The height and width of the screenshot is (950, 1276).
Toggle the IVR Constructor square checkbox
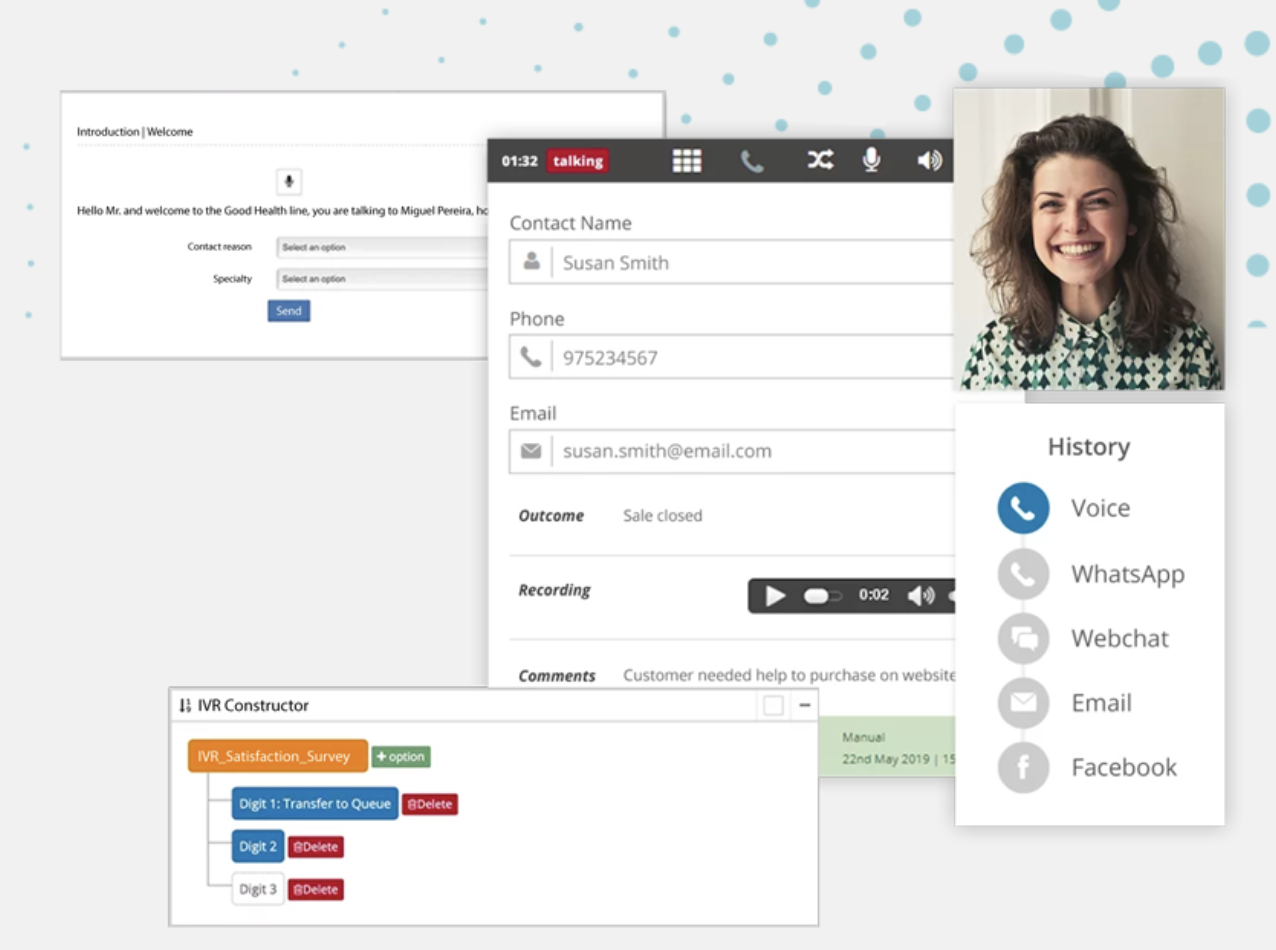[x=773, y=706]
